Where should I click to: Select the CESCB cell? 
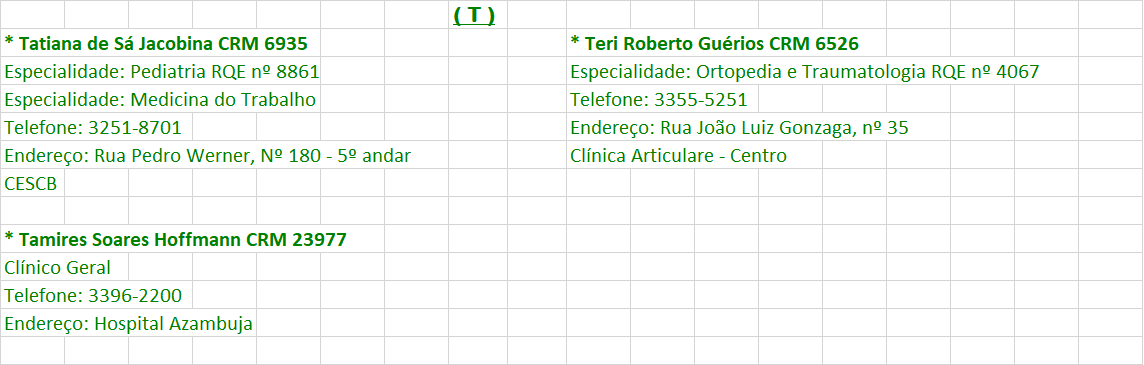pos(33,183)
